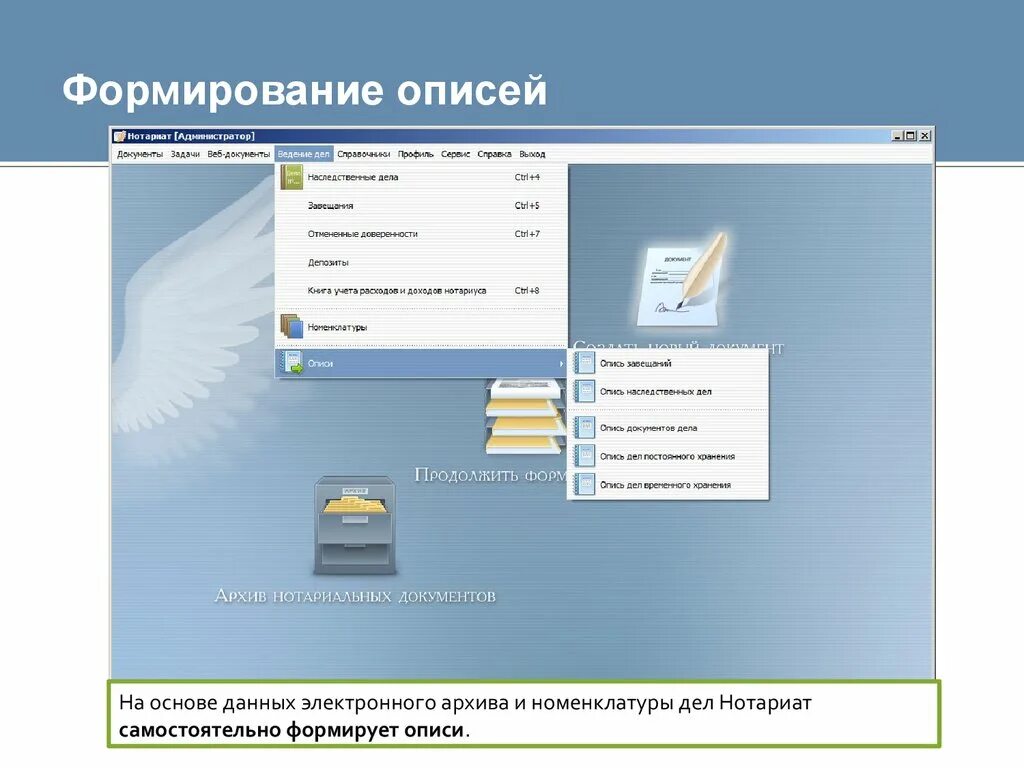This screenshot has height=768, width=1024.
Task: Click the Ctrl+7 shortcut text
Action: [527, 234]
